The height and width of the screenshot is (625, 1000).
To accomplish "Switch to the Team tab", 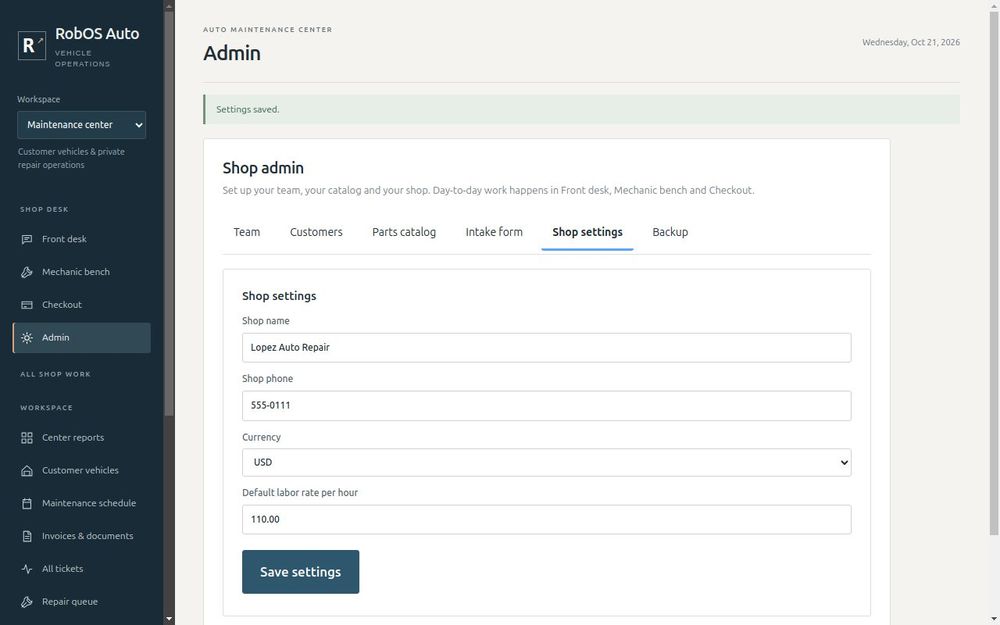I will pyautogui.click(x=247, y=232).
